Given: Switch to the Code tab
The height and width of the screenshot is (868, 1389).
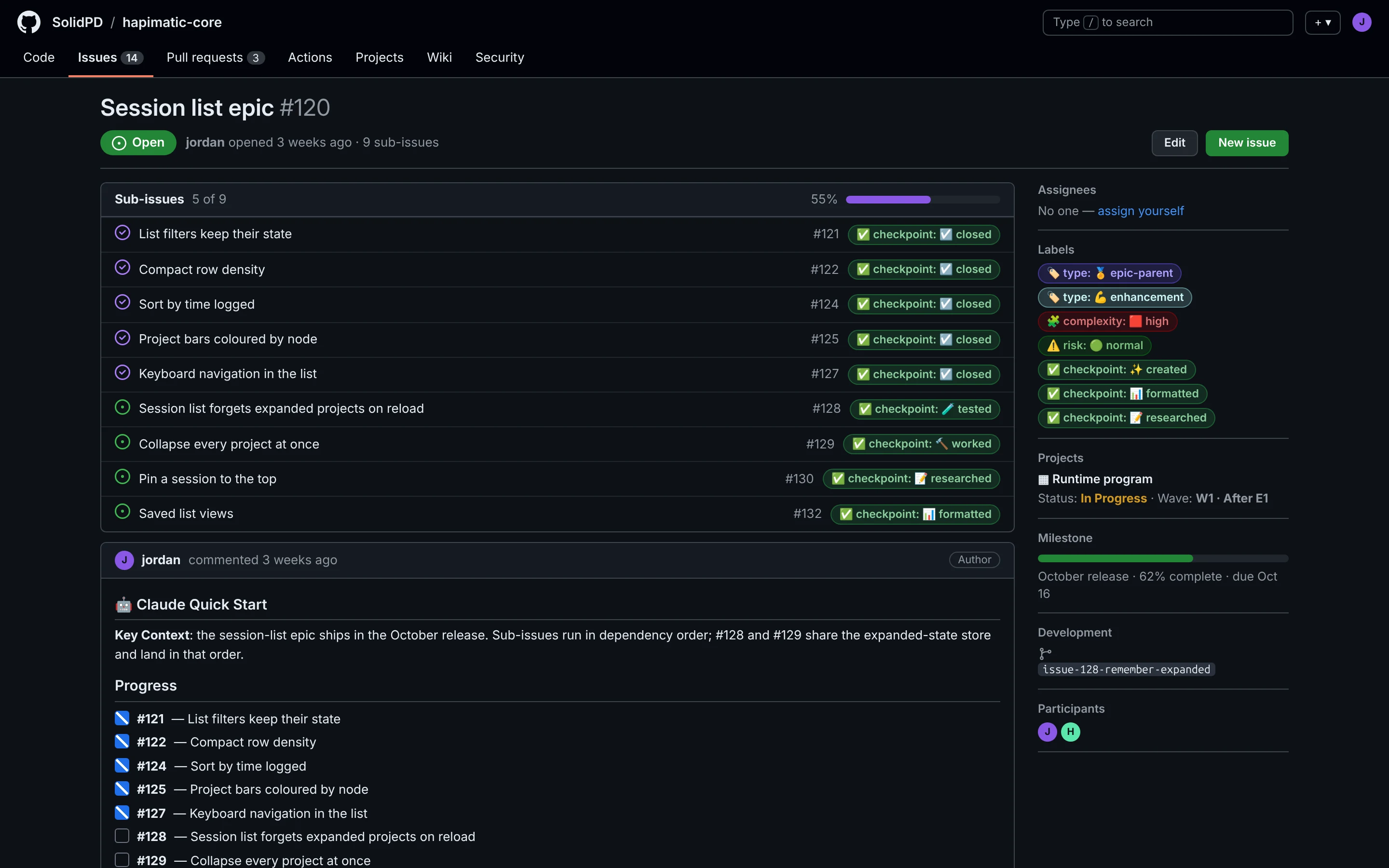Looking at the screenshot, I should (x=39, y=57).
